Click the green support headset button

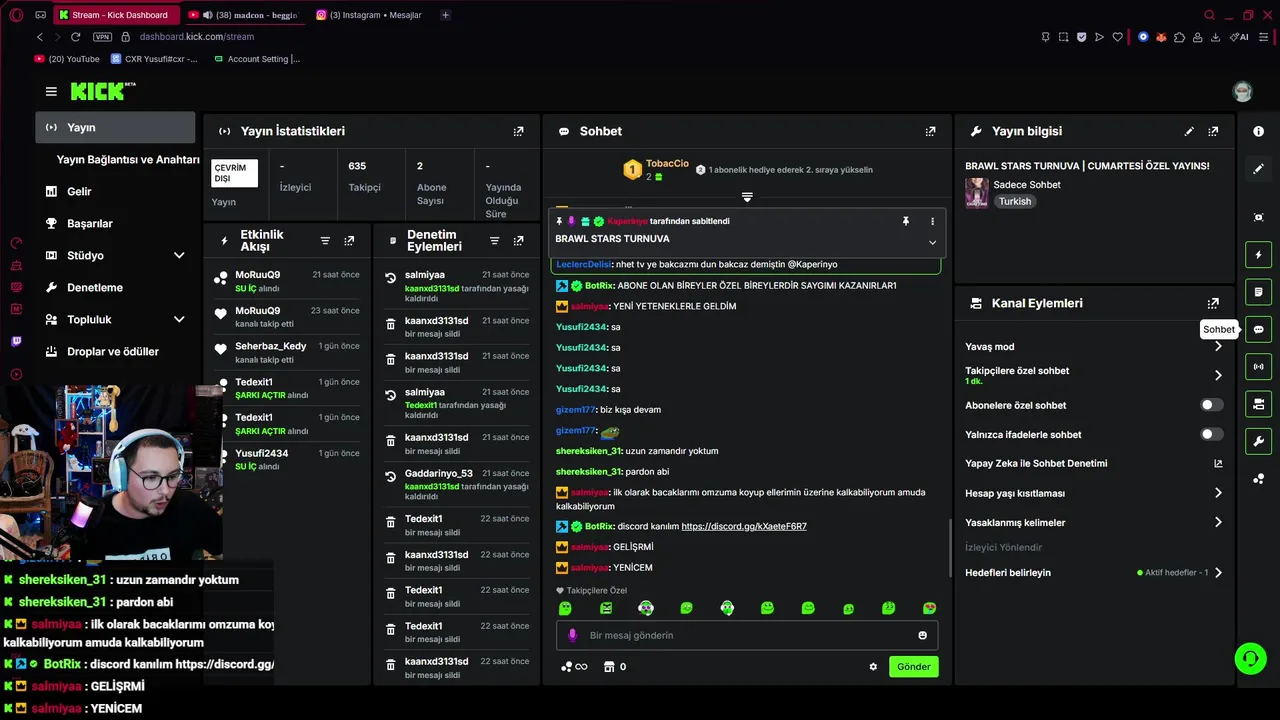point(1250,658)
